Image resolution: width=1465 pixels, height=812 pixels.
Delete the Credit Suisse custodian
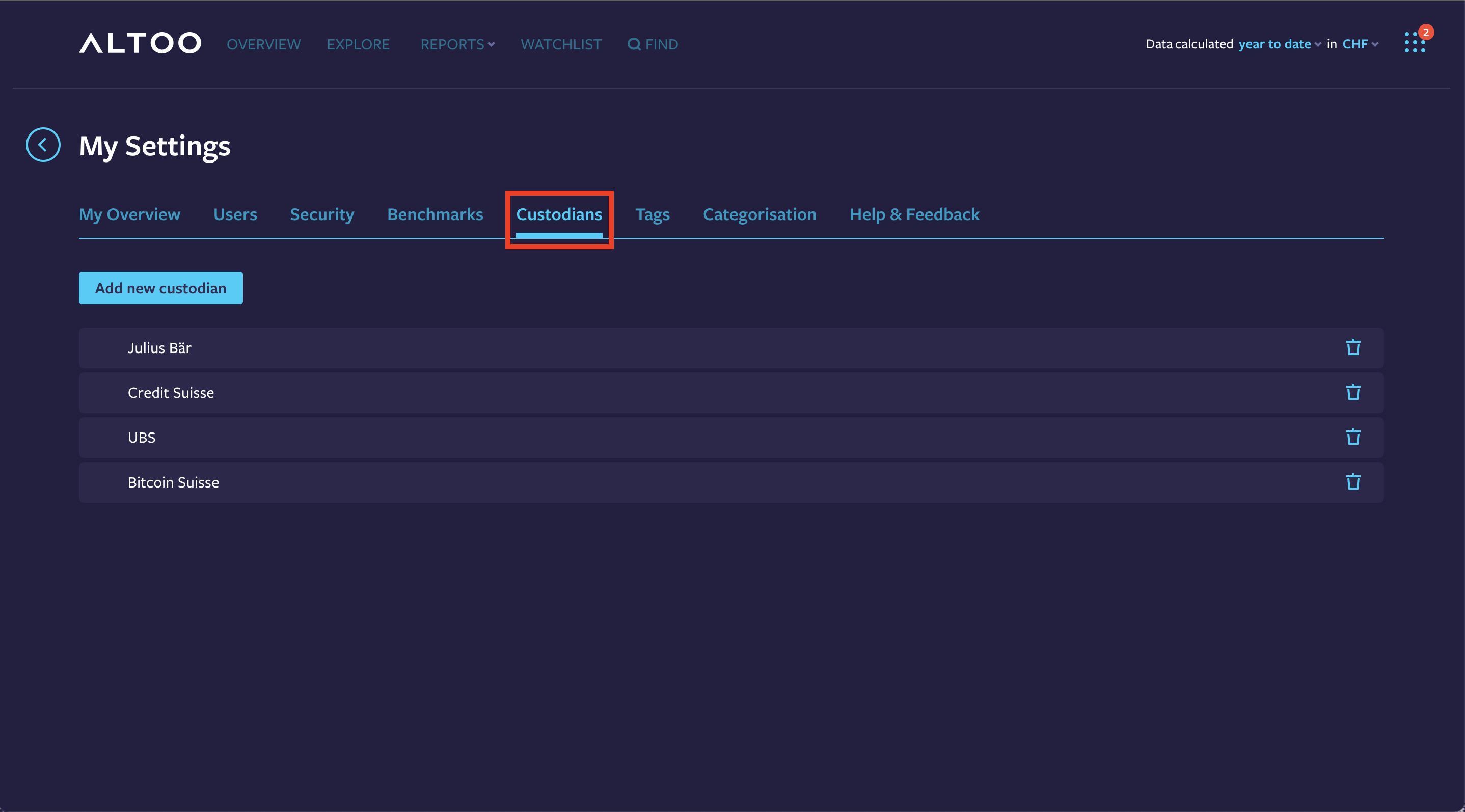[x=1353, y=392]
